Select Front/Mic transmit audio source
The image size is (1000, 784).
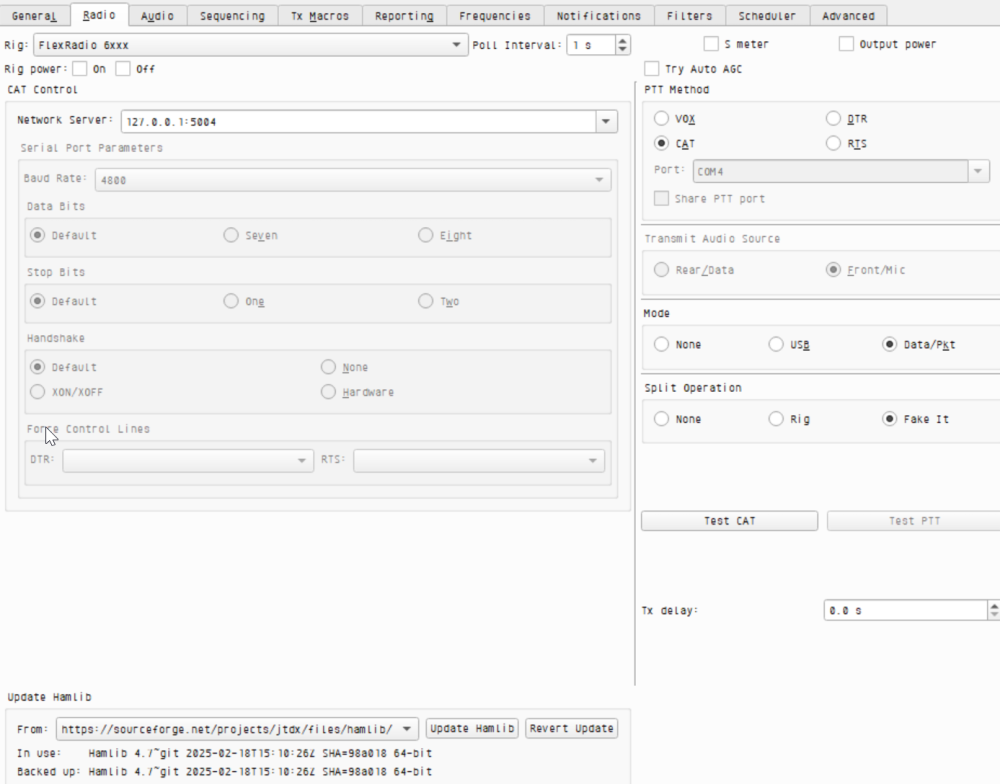coord(833,270)
